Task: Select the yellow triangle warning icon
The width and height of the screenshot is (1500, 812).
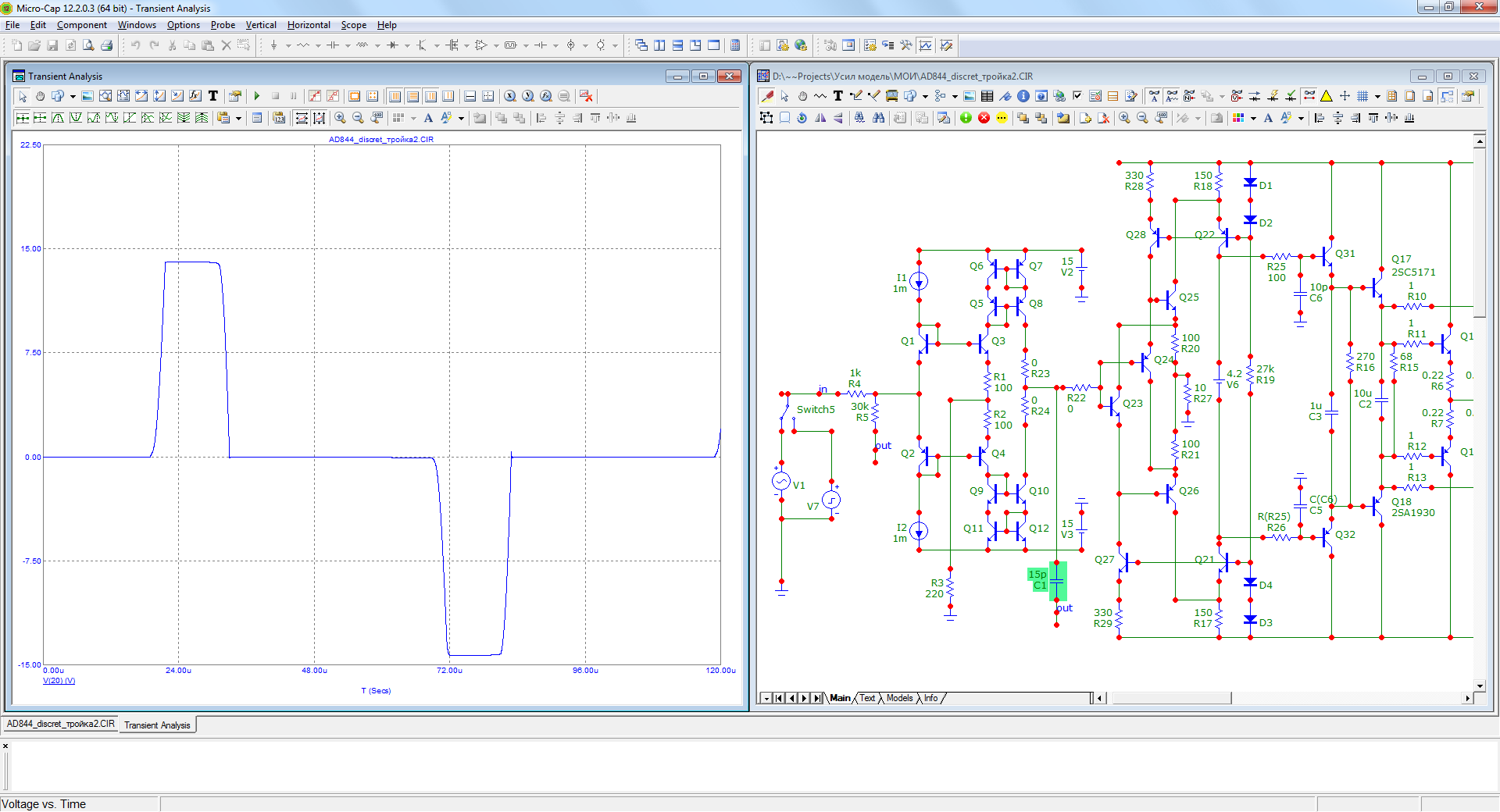Action: coord(1327,96)
